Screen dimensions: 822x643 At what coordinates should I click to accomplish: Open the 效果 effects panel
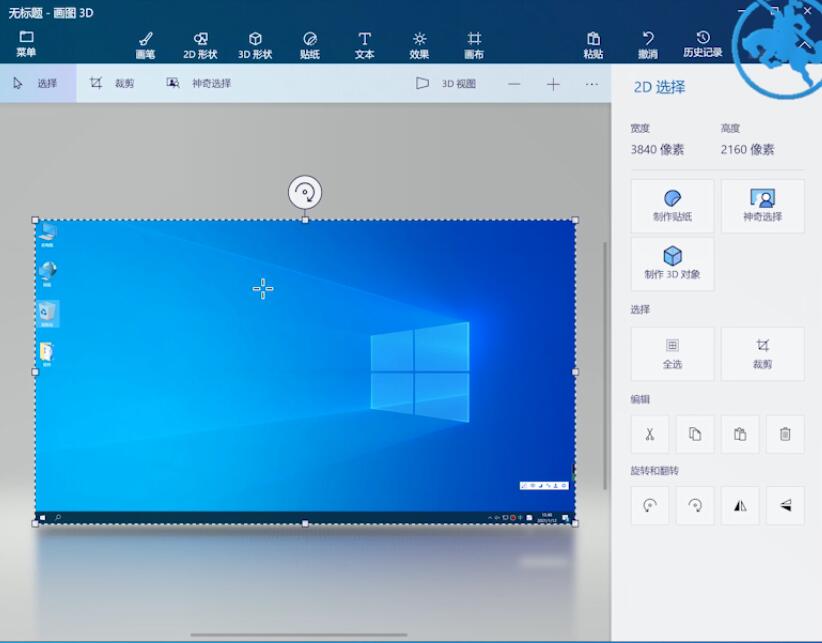419,44
